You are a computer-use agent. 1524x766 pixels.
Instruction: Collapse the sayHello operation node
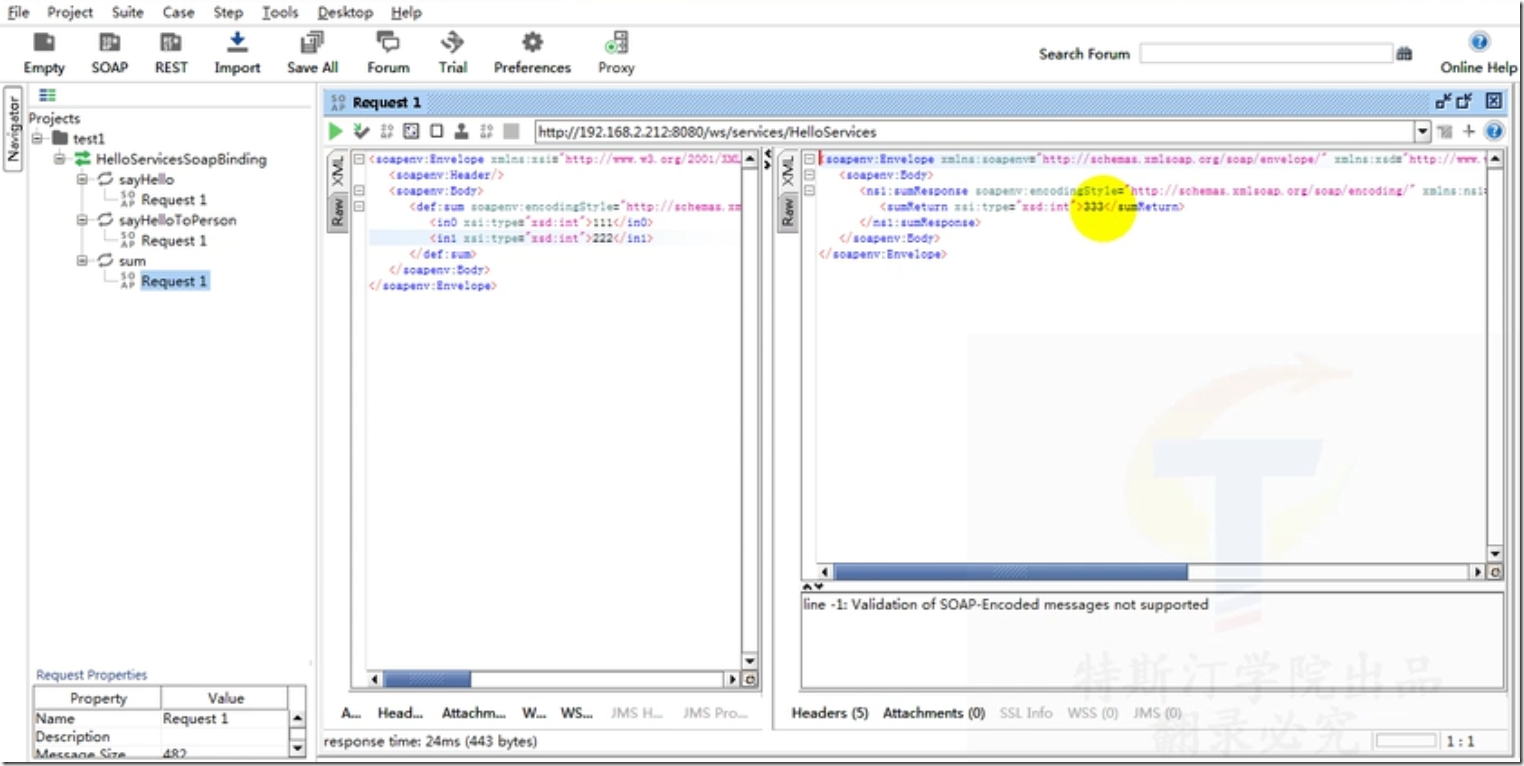84,179
